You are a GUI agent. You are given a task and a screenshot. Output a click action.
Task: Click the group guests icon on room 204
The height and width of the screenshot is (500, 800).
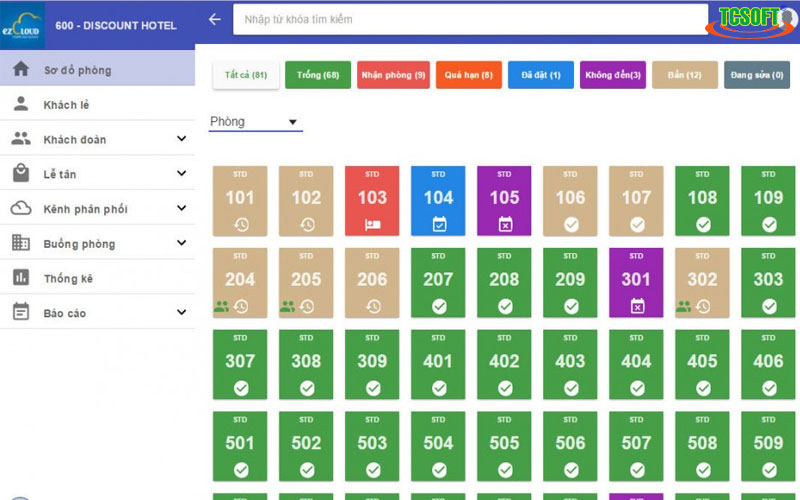pos(221,307)
